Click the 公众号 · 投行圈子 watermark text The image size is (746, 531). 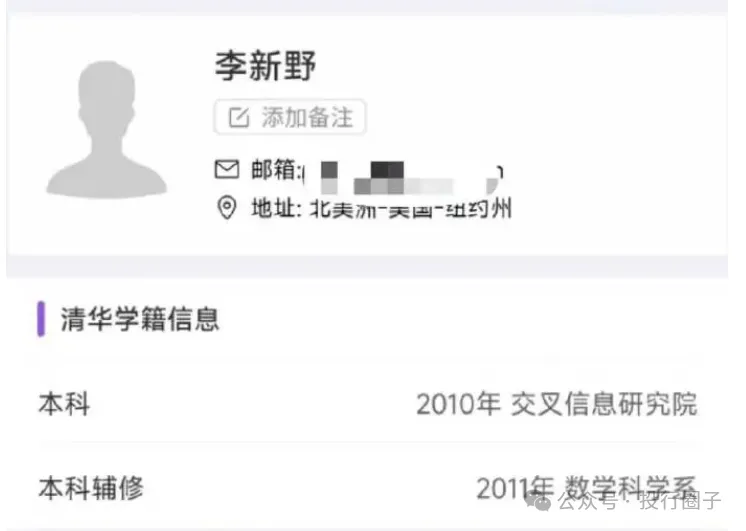tap(639, 501)
